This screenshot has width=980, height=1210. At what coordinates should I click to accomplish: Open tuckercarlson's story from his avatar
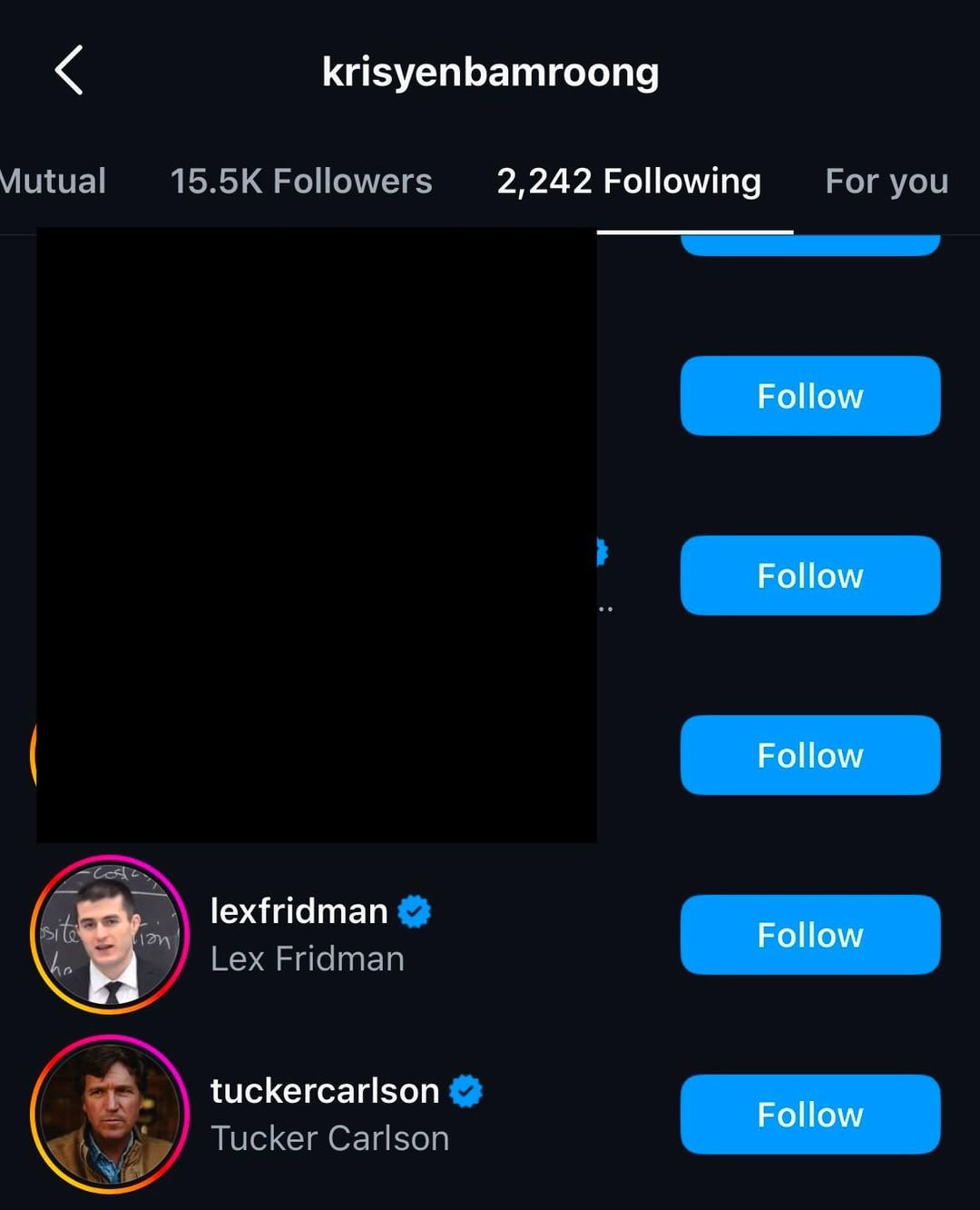click(x=110, y=1114)
